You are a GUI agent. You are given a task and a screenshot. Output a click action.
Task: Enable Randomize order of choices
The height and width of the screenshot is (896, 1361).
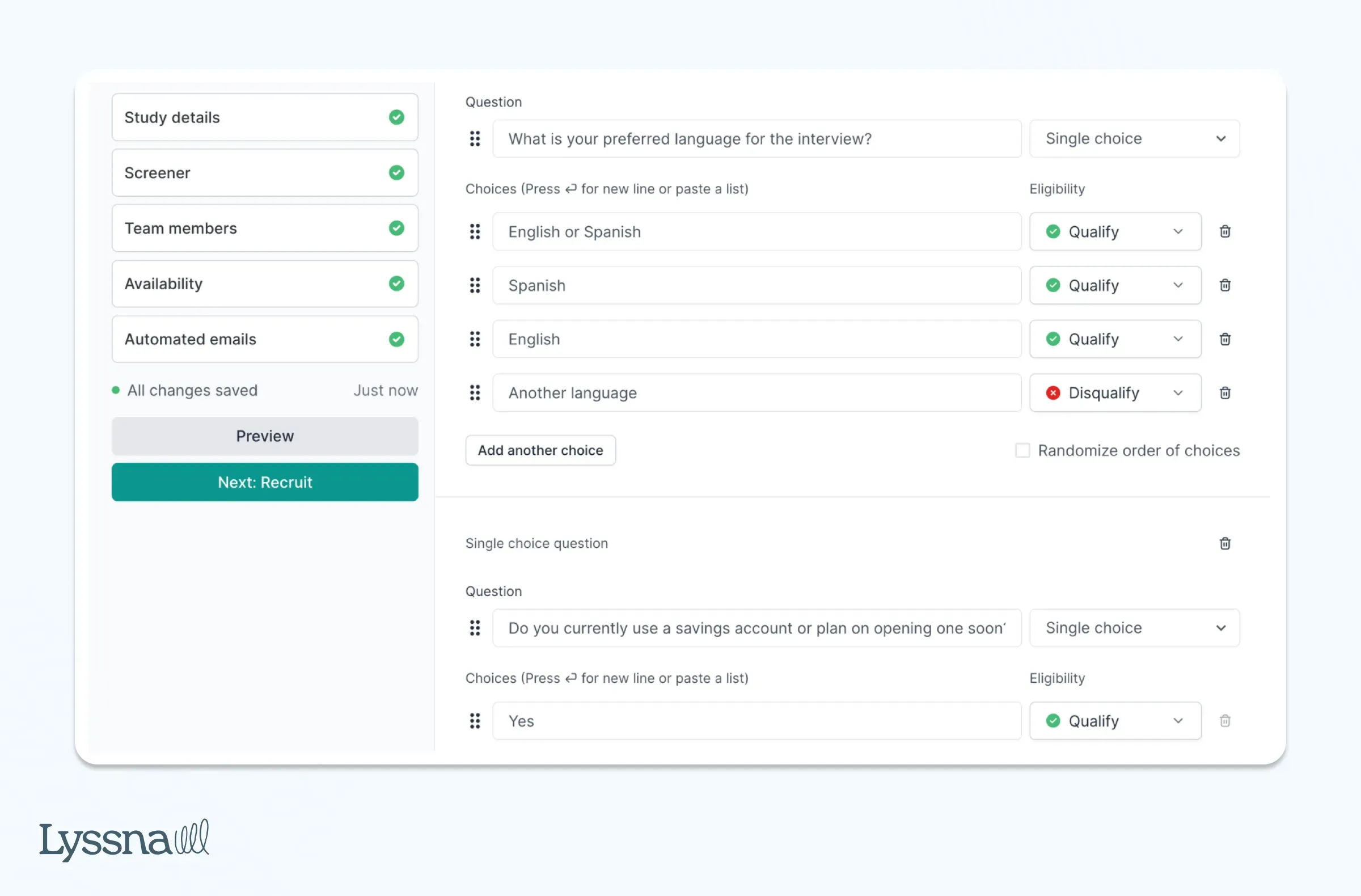tap(1022, 450)
